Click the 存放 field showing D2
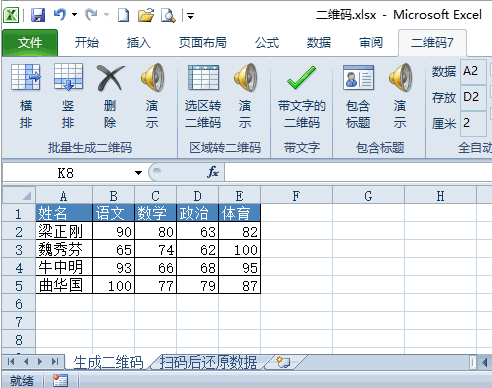Screen dimensions: 492x388 point(473,97)
